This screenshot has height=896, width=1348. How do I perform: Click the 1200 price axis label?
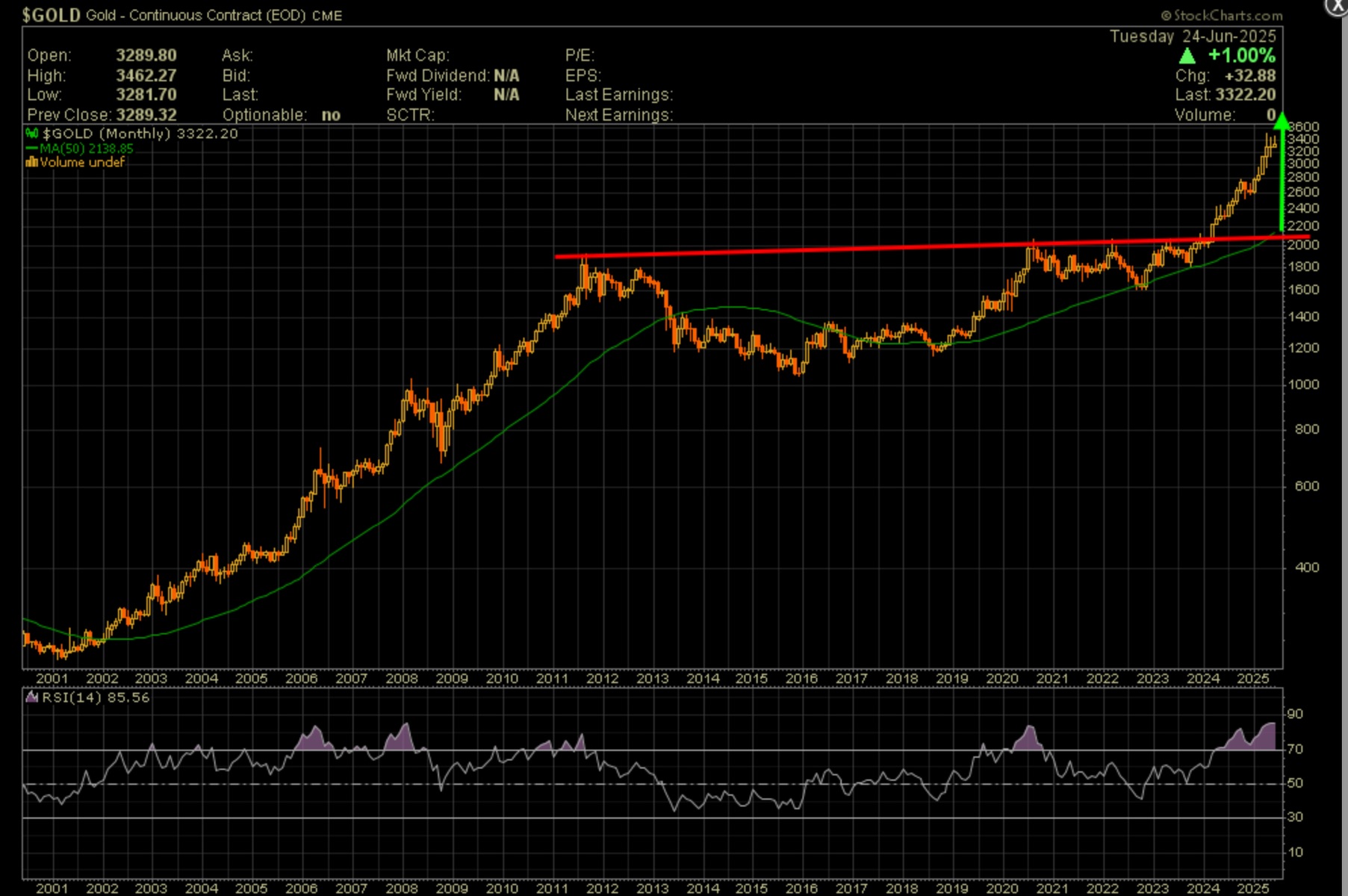click(x=1304, y=348)
